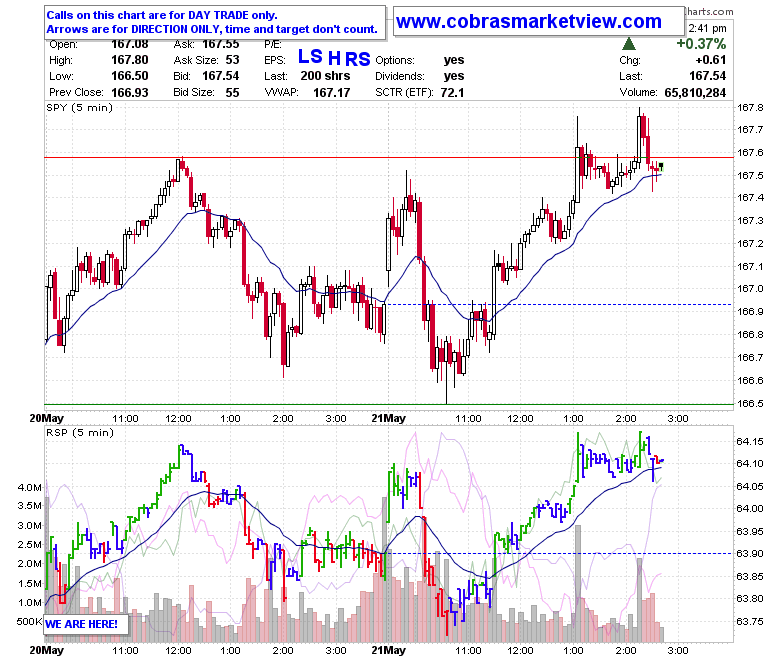Click the Open value 167.08
Screen dimensions: 780x659
[129, 44]
